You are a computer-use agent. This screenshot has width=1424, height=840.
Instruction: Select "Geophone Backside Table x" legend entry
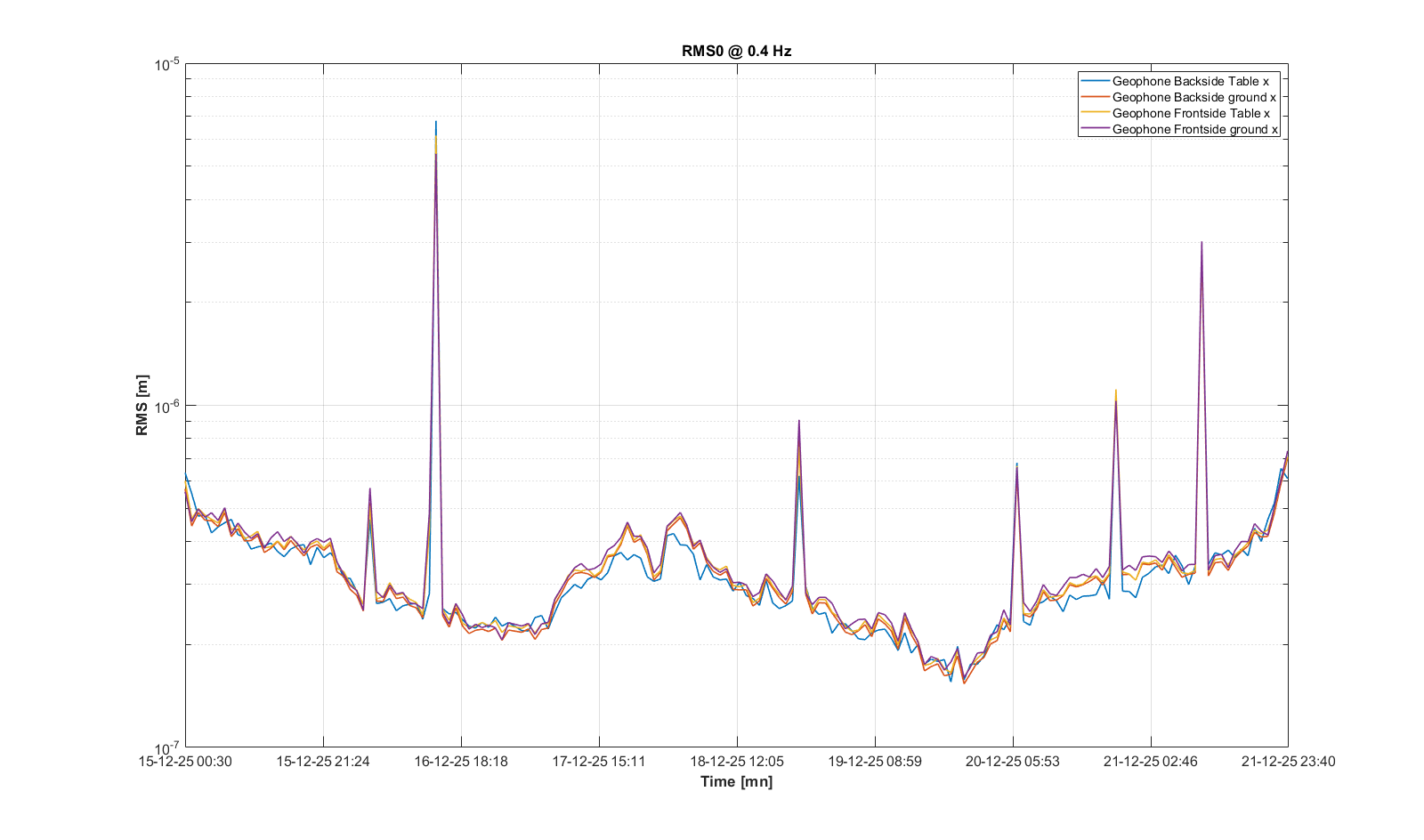pos(1190,81)
